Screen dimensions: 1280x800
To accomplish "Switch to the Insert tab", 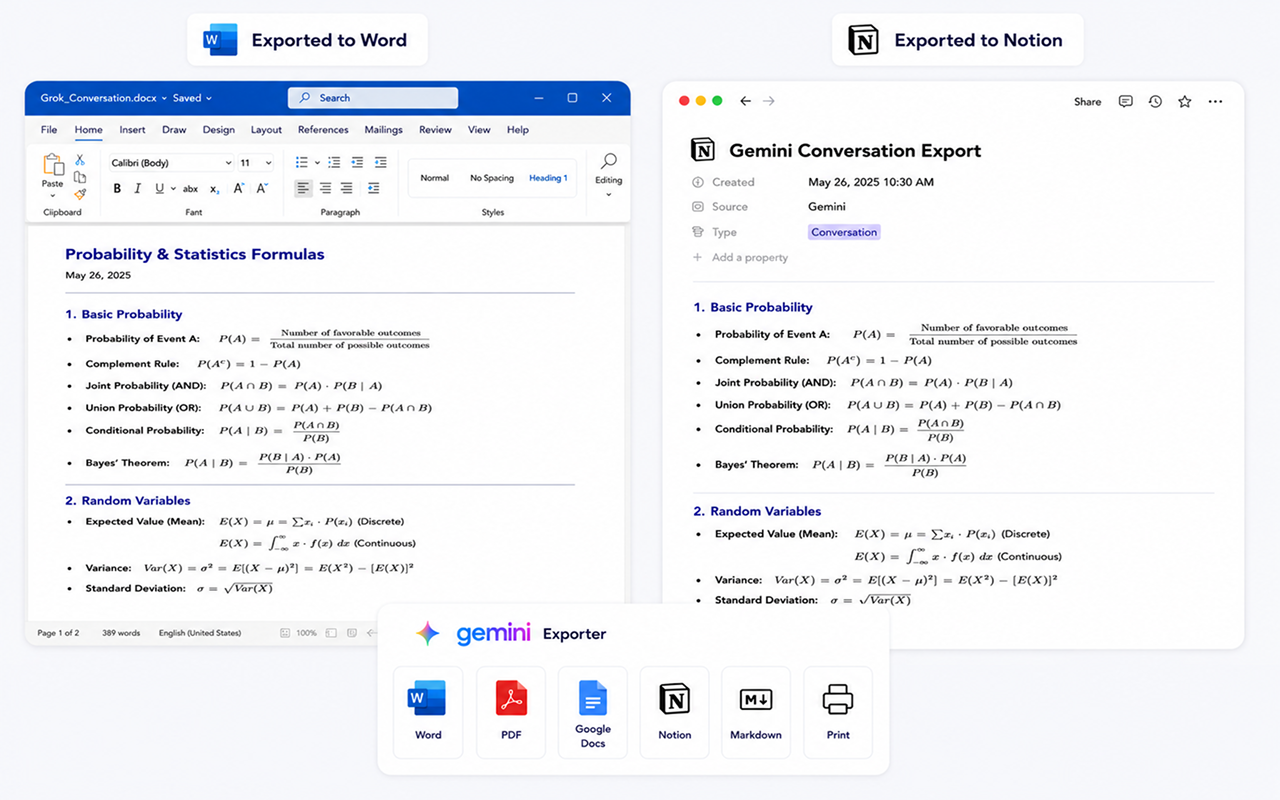I will (132, 130).
